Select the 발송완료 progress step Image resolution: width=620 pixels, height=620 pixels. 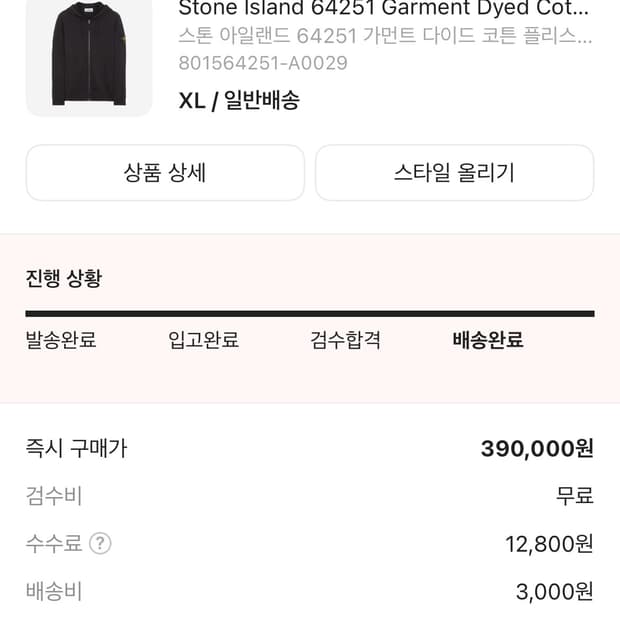point(61,340)
